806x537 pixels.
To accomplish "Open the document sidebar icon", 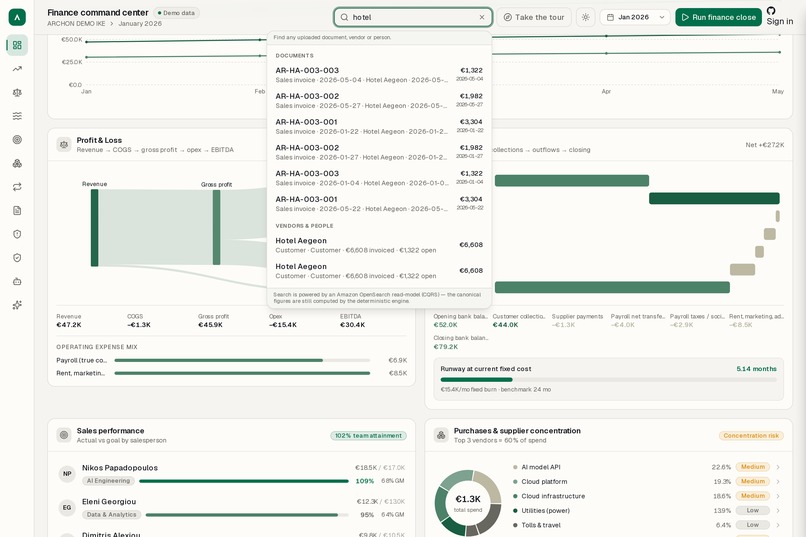I will [17, 211].
